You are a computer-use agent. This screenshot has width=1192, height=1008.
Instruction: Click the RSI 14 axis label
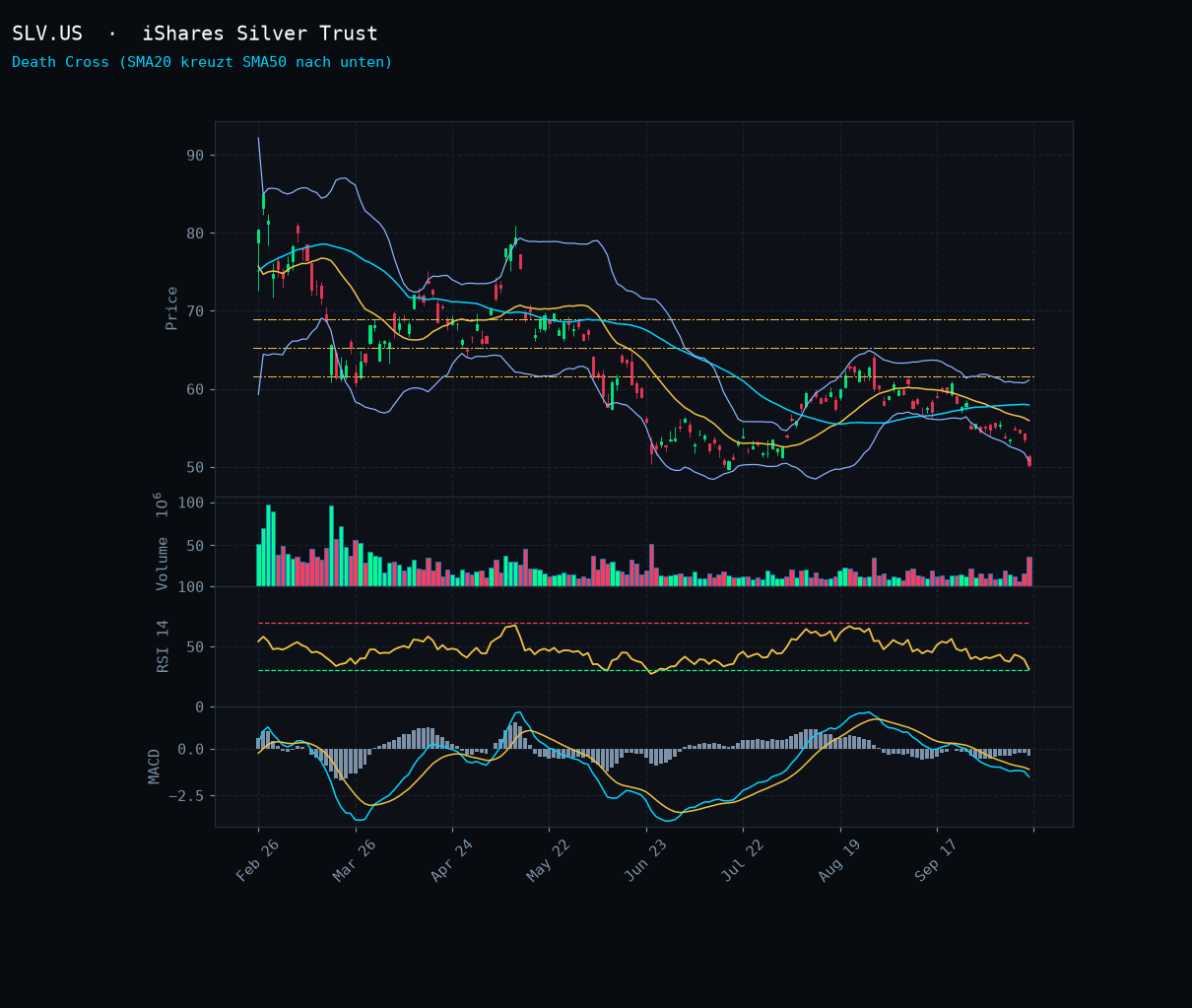(164, 646)
